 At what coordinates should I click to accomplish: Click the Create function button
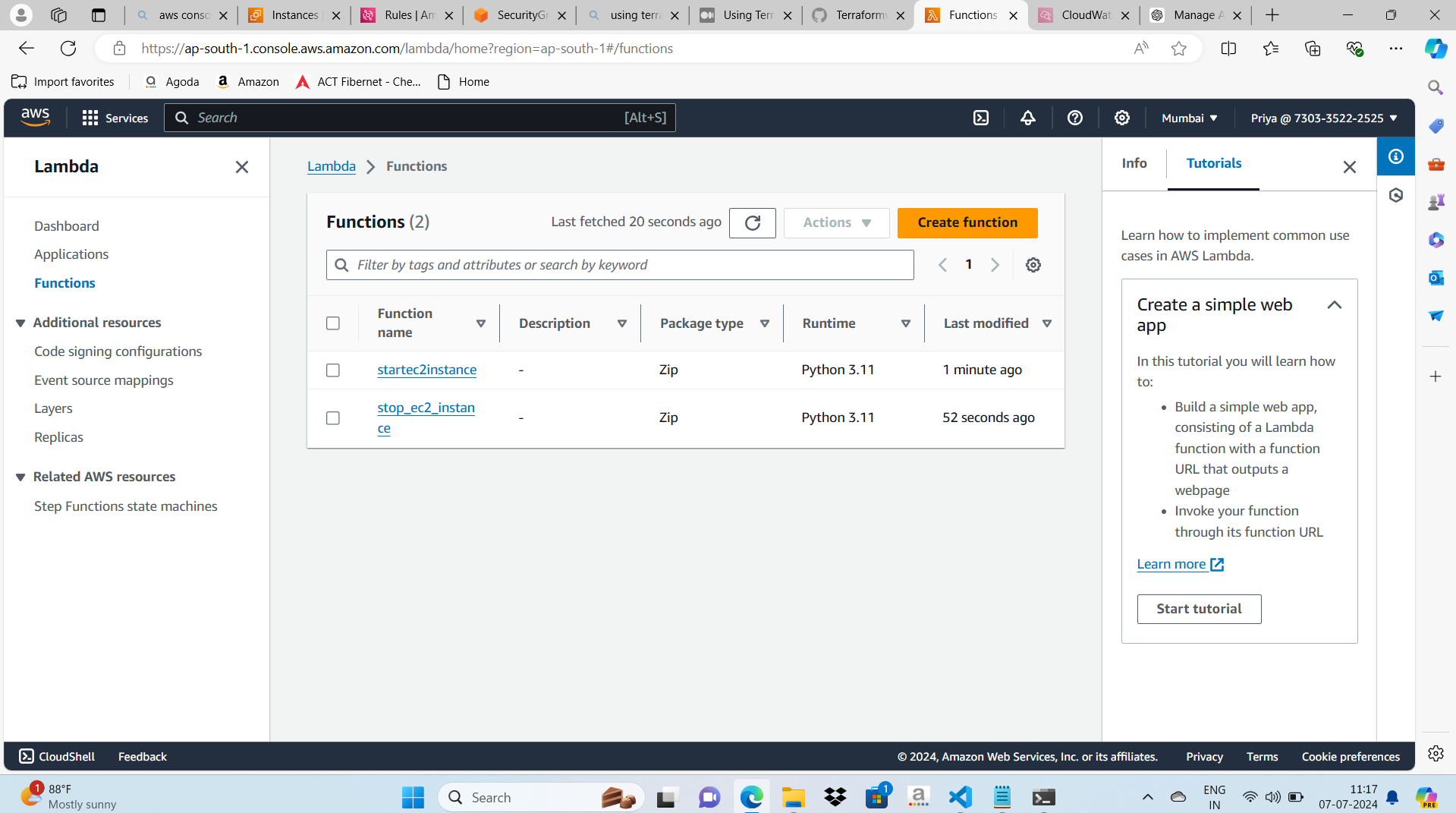click(967, 222)
